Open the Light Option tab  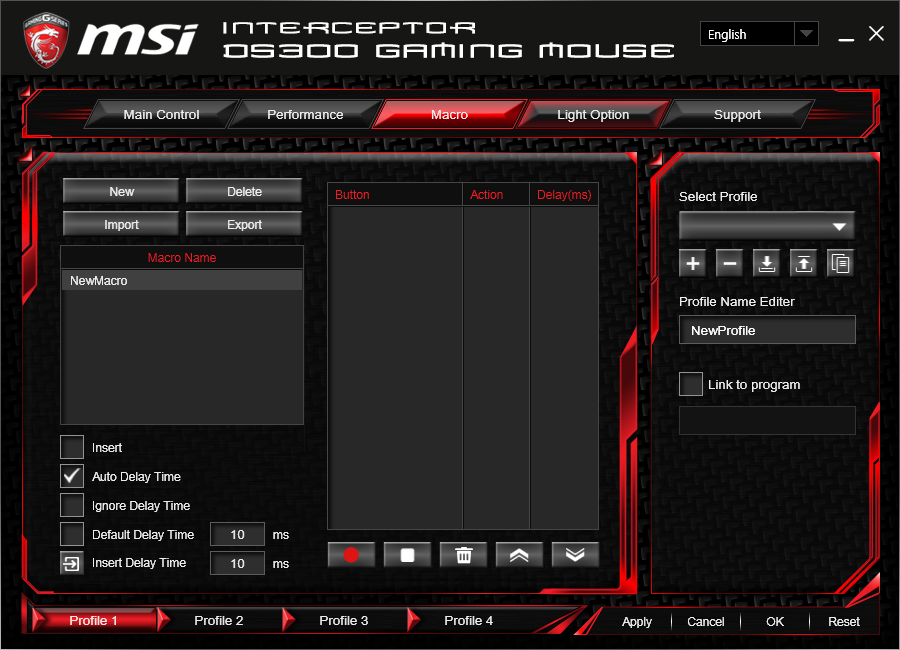coord(593,114)
